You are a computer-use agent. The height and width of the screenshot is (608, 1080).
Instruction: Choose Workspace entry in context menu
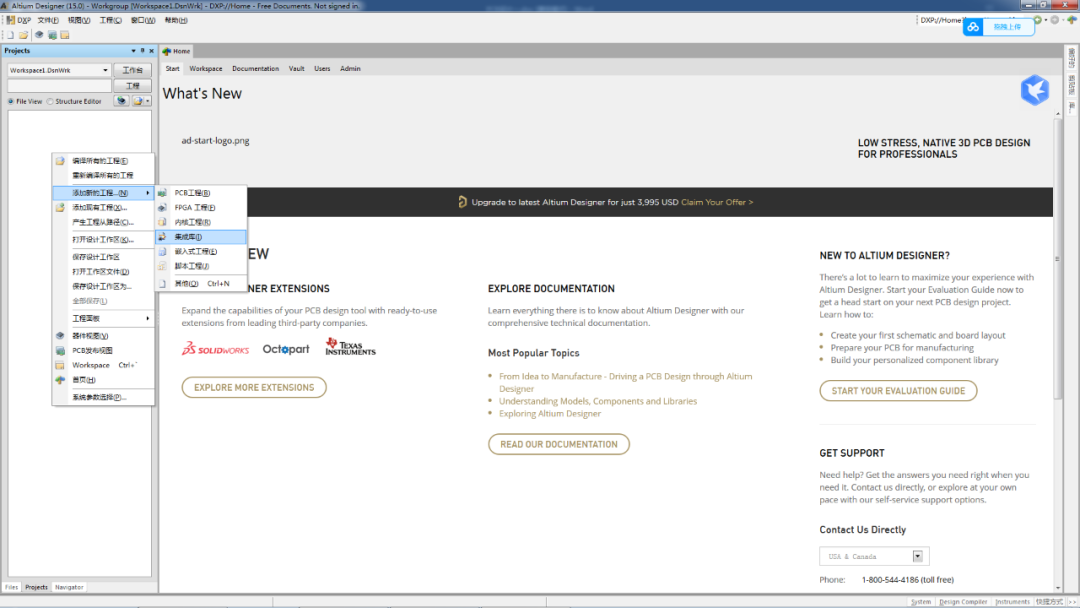point(103,365)
